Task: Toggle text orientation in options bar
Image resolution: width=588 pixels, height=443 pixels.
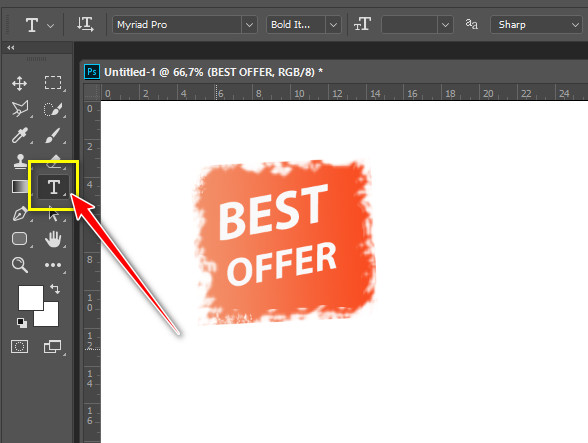Action: pyautogui.click(x=85, y=24)
